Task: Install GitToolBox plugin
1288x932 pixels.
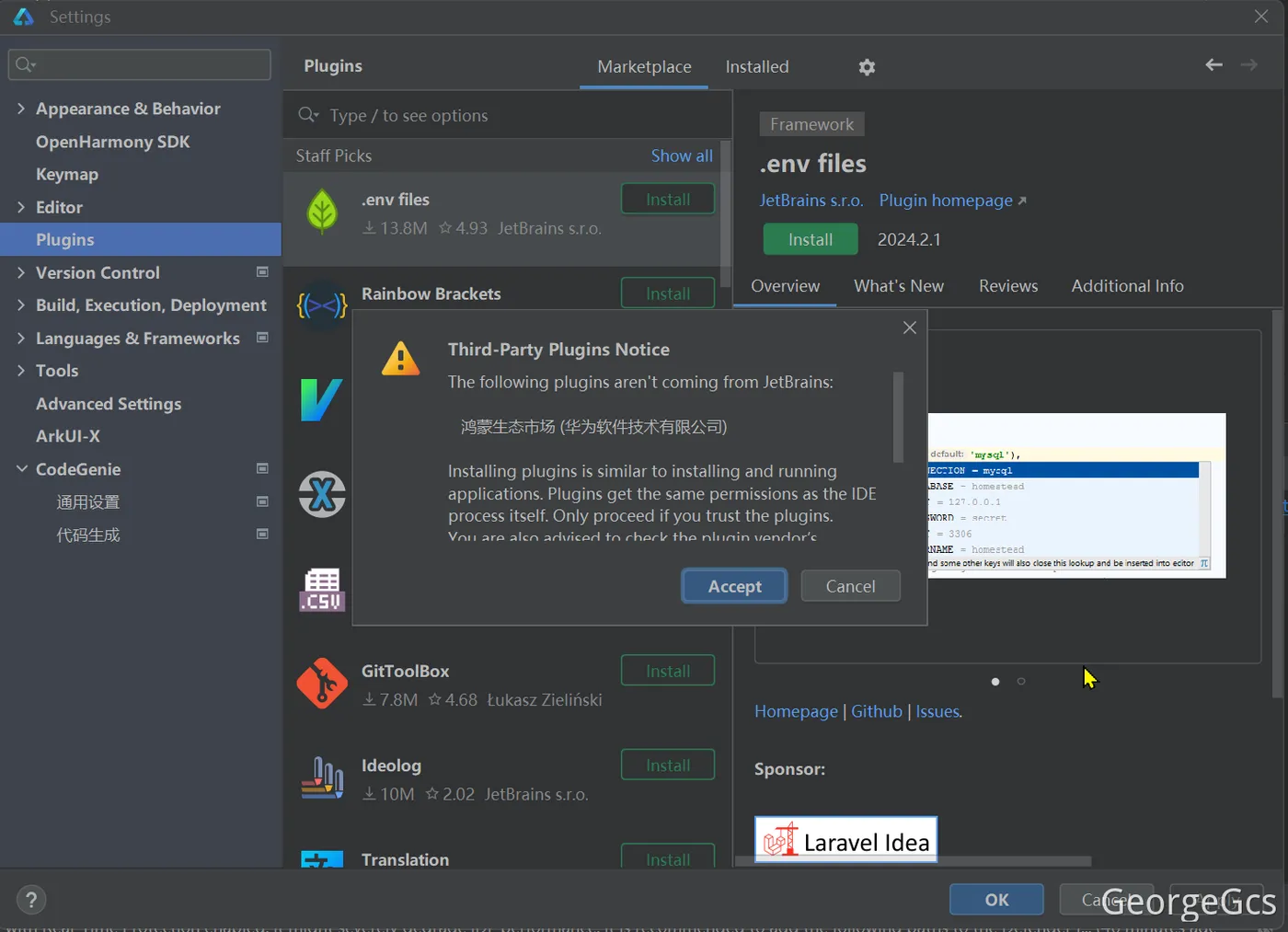Action: click(x=668, y=671)
